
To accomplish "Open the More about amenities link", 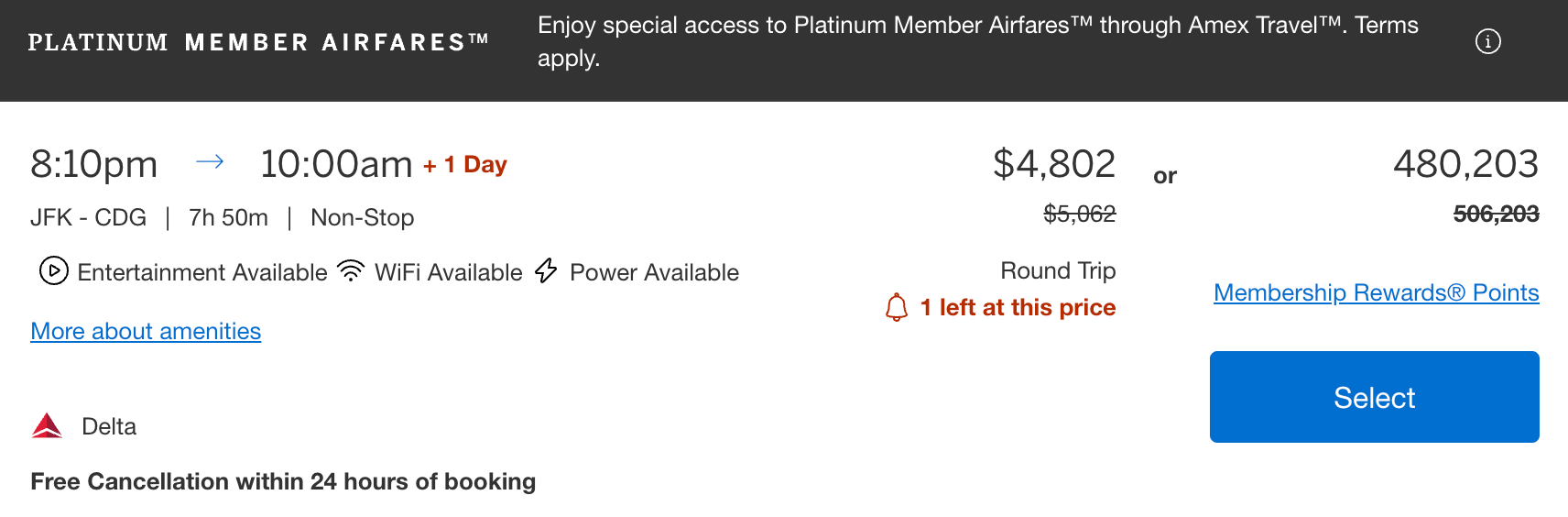I will pyautogui.click(x=146, y=331).
